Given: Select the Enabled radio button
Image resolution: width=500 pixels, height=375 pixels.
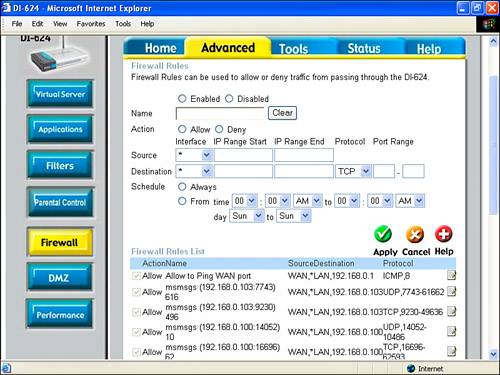Looking at the screenshot, I should [x=182, y=99].
